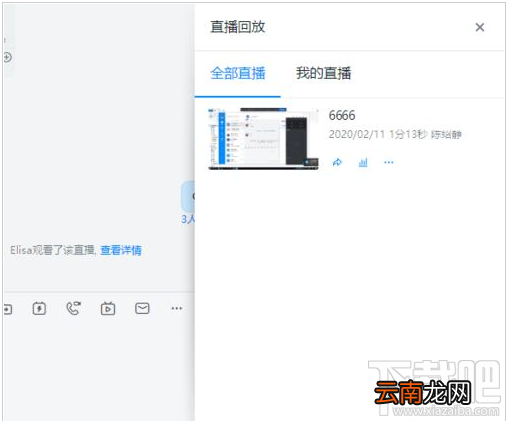The height and width of the screenshot is (421, 508).
Task: Click the Elisa观看了该直播 message text
Action: pyautogui.click(x=53, y=250)
